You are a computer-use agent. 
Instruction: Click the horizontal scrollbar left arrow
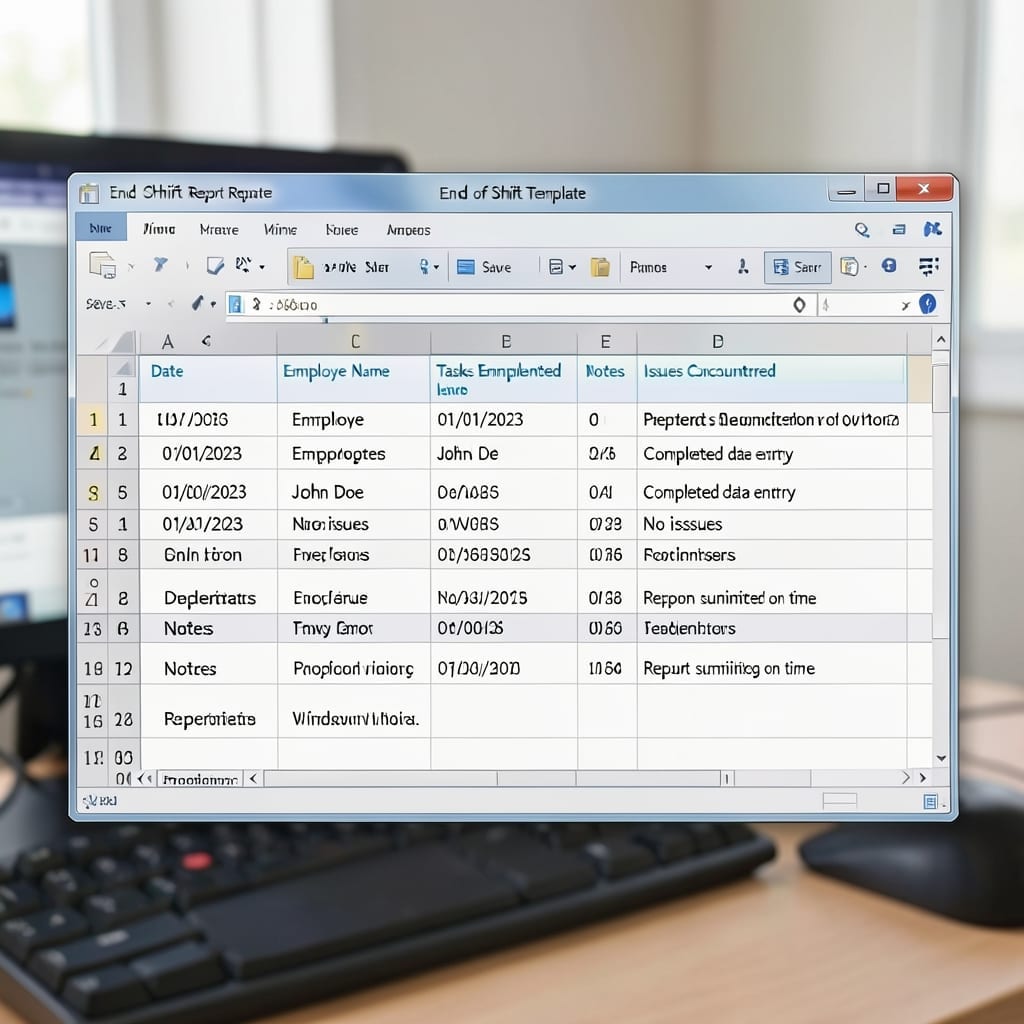(253, 778)
